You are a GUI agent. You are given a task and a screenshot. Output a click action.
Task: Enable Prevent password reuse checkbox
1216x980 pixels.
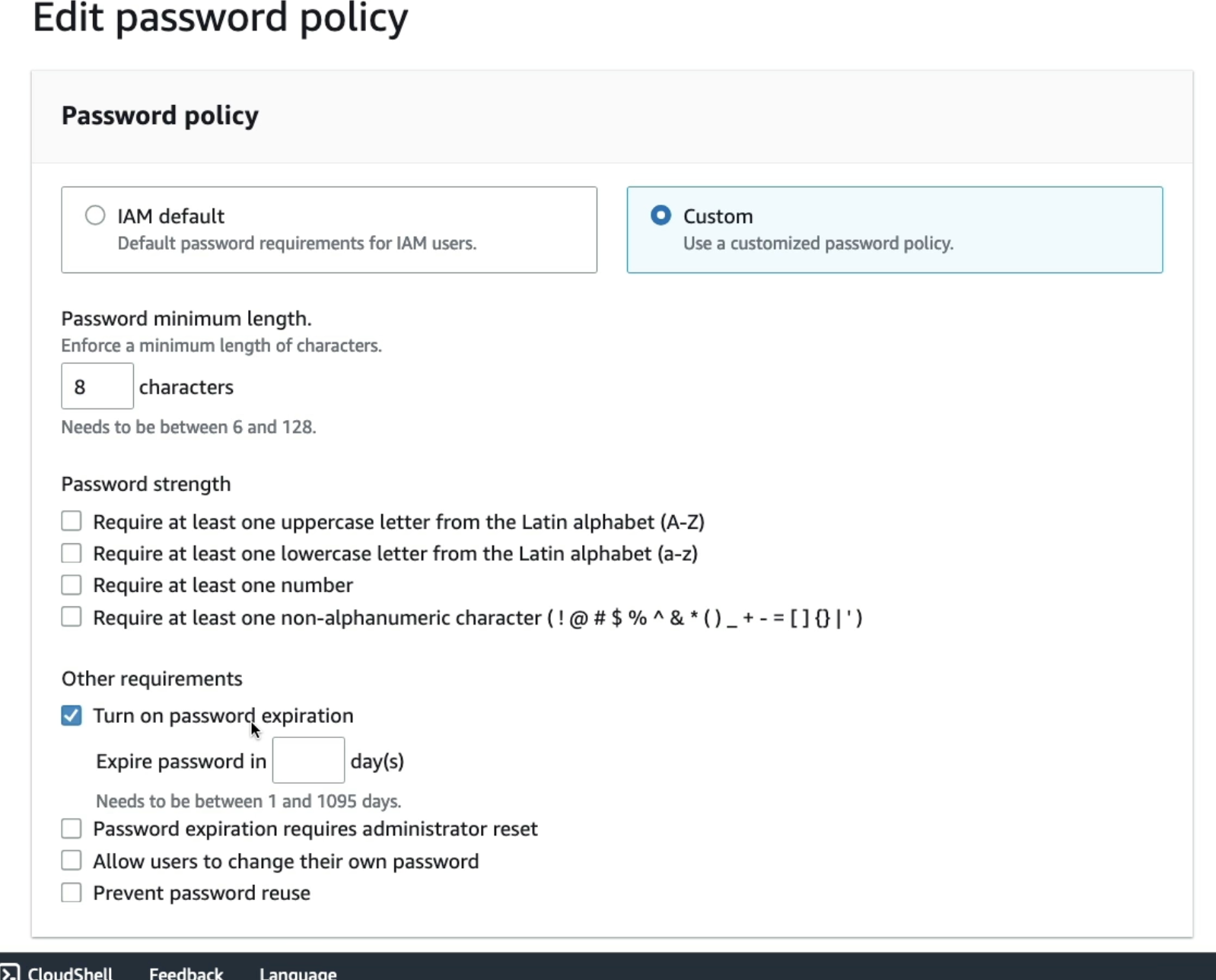72,892
